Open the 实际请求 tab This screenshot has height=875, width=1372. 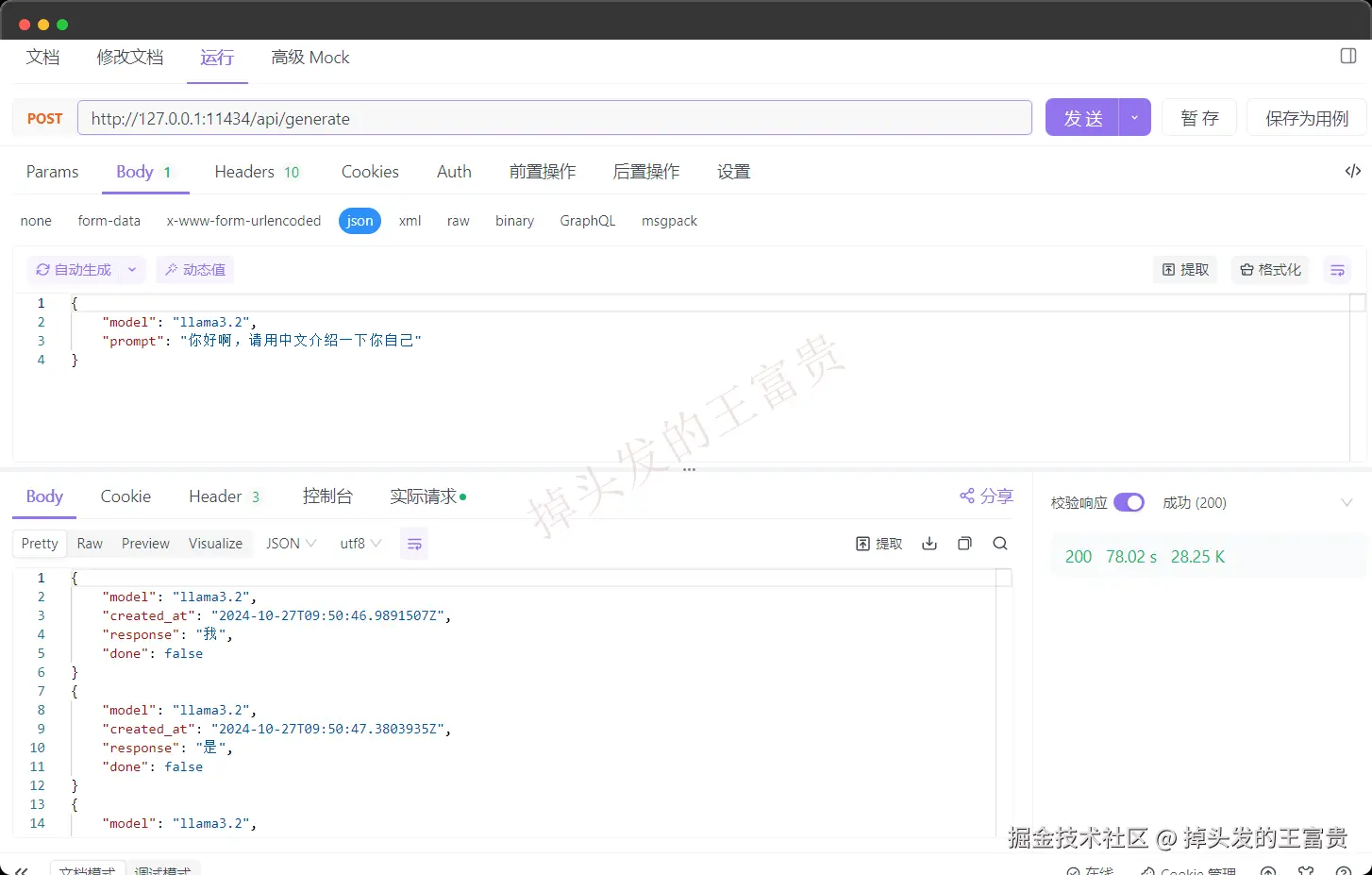(427, 496)
